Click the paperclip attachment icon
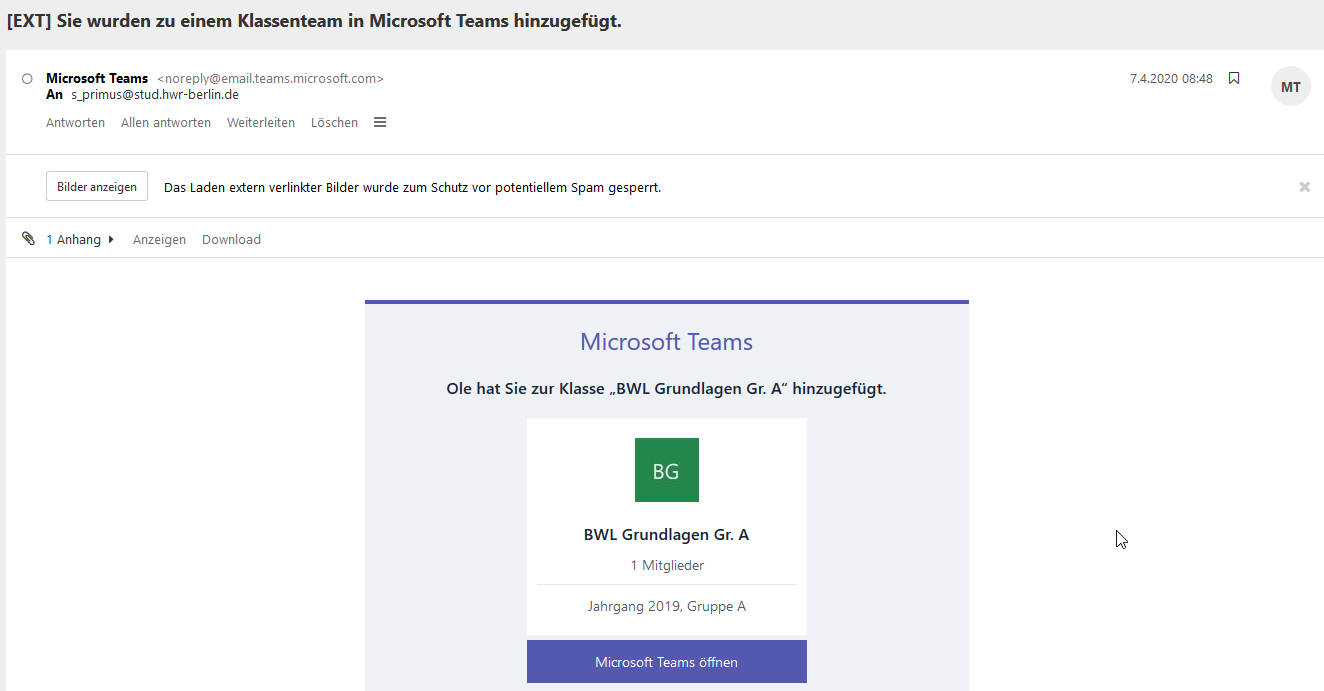Viewport: 1324px width, 691px height. (28, 239)
